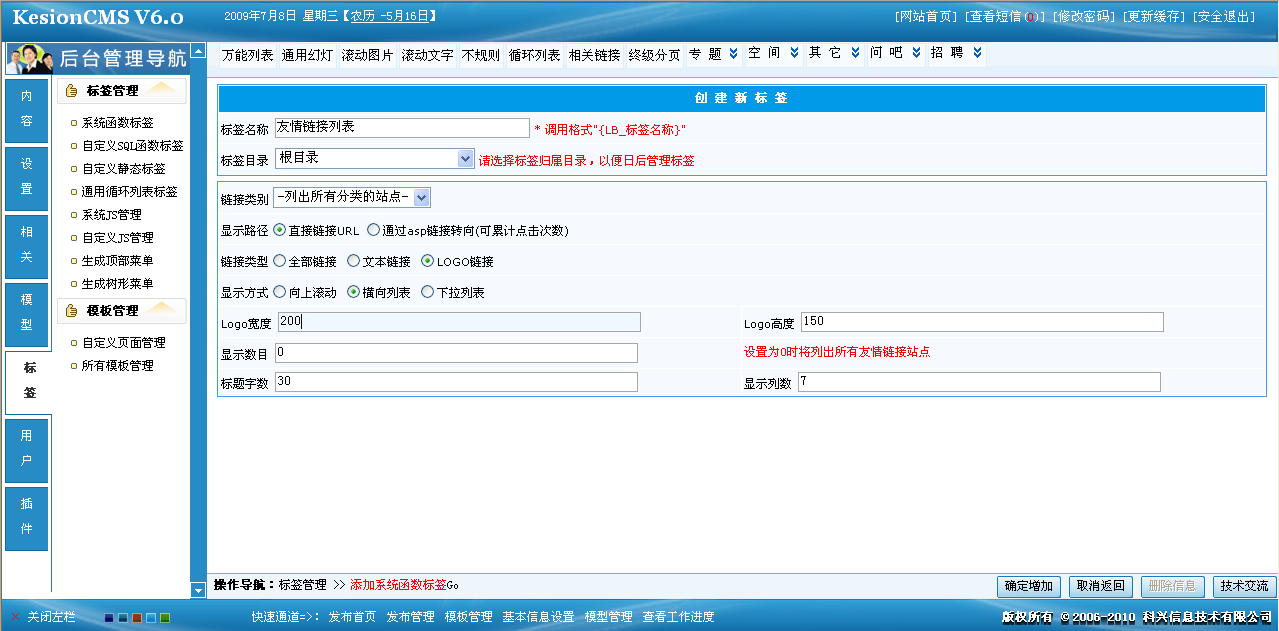This screenshot has height=631, width=1279.
Task: Click inside the 标签名称 input field
Action: click(x=400, y=128)
